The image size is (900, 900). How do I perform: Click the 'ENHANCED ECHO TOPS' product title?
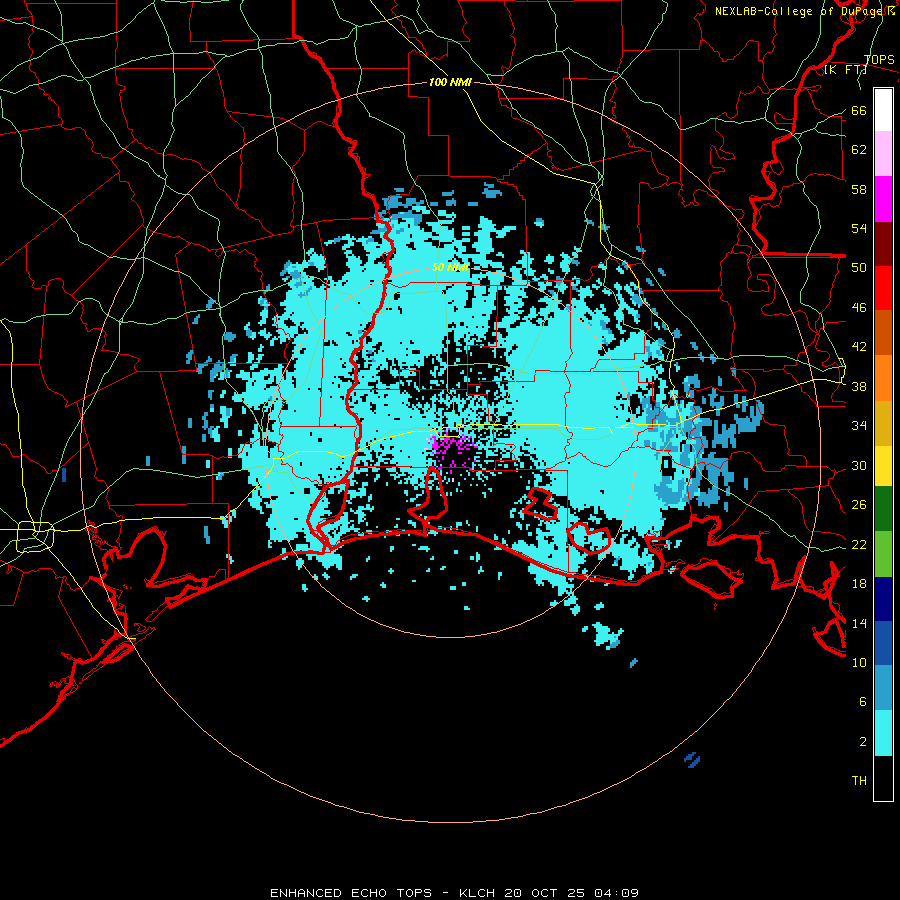pyautogui.click(x=351, y=893)
